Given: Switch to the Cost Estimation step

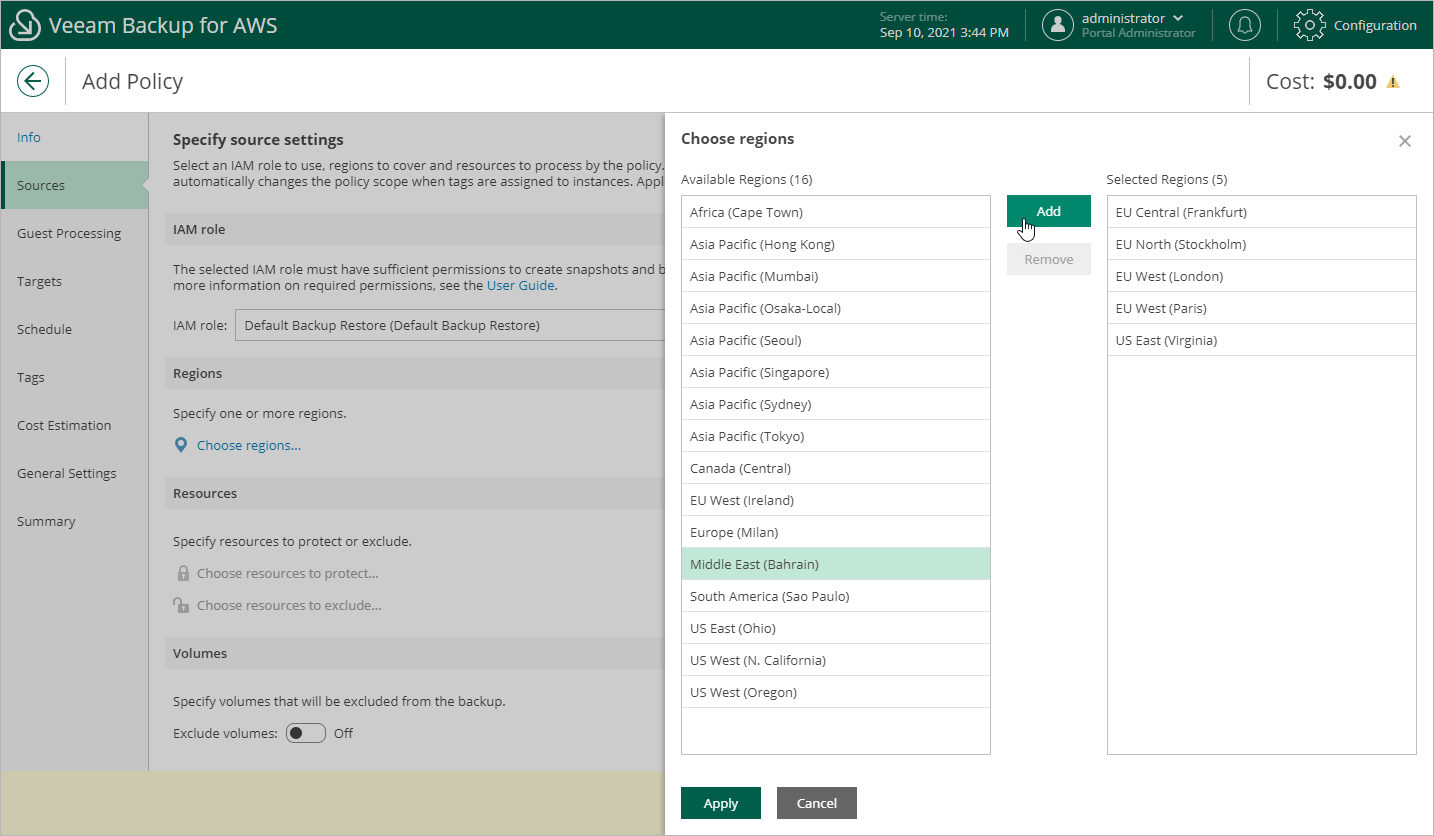Looking at the screenshot, I should tap(64, 425).
